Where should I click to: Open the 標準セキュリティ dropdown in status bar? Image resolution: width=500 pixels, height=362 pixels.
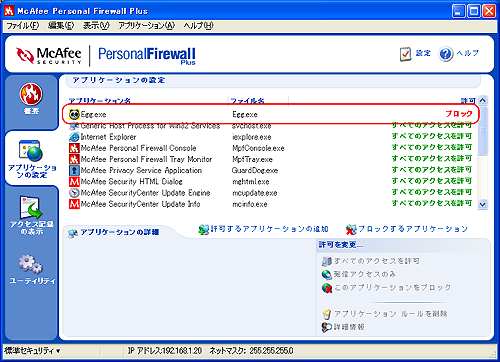[32, 351]
